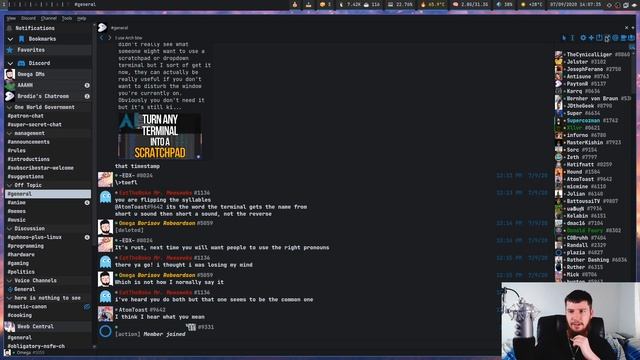The image size is (640, 360).
Task: Collapse the Off Topic category
Action: pyautogui.click(x=10, y=185)
